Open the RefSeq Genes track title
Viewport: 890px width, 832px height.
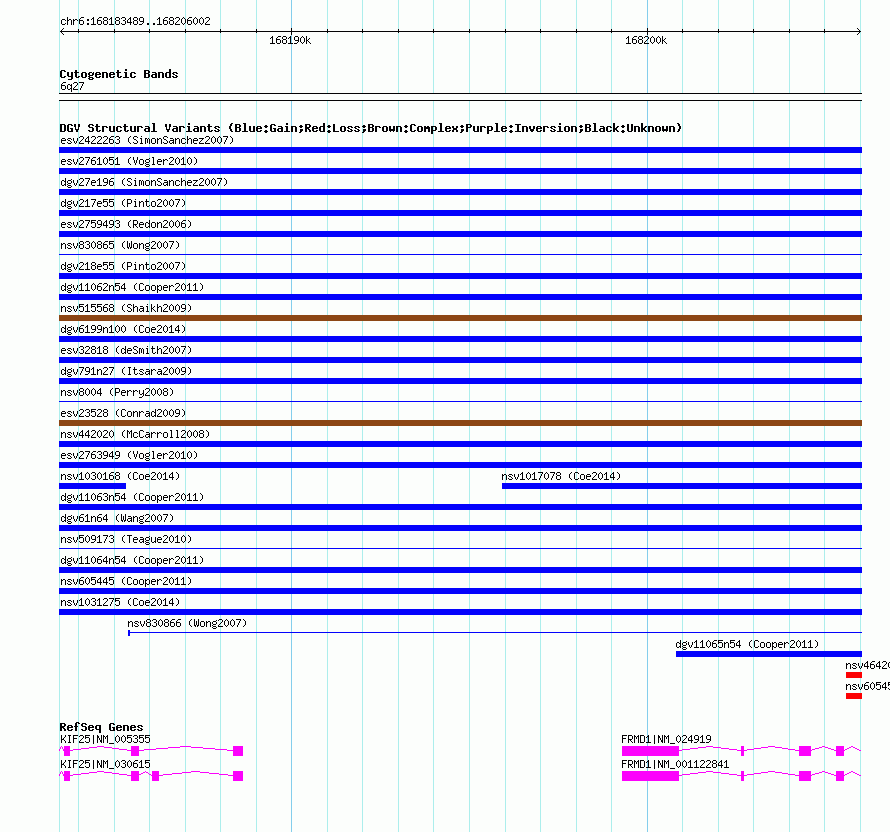[x=101, y=727]
